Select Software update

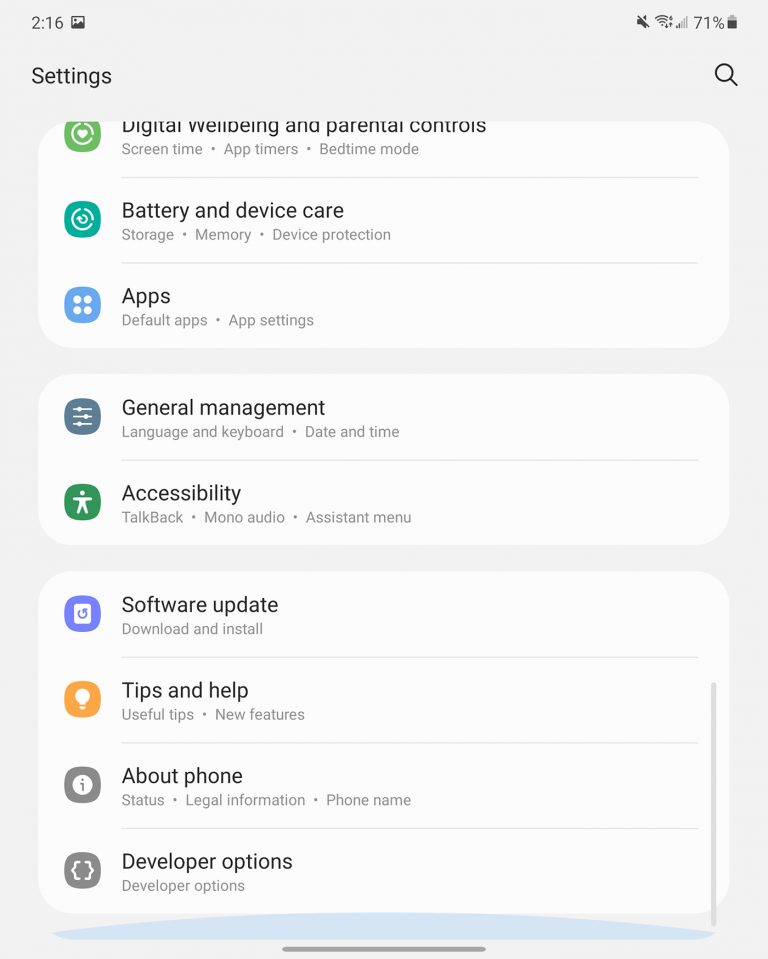[383, 615]
